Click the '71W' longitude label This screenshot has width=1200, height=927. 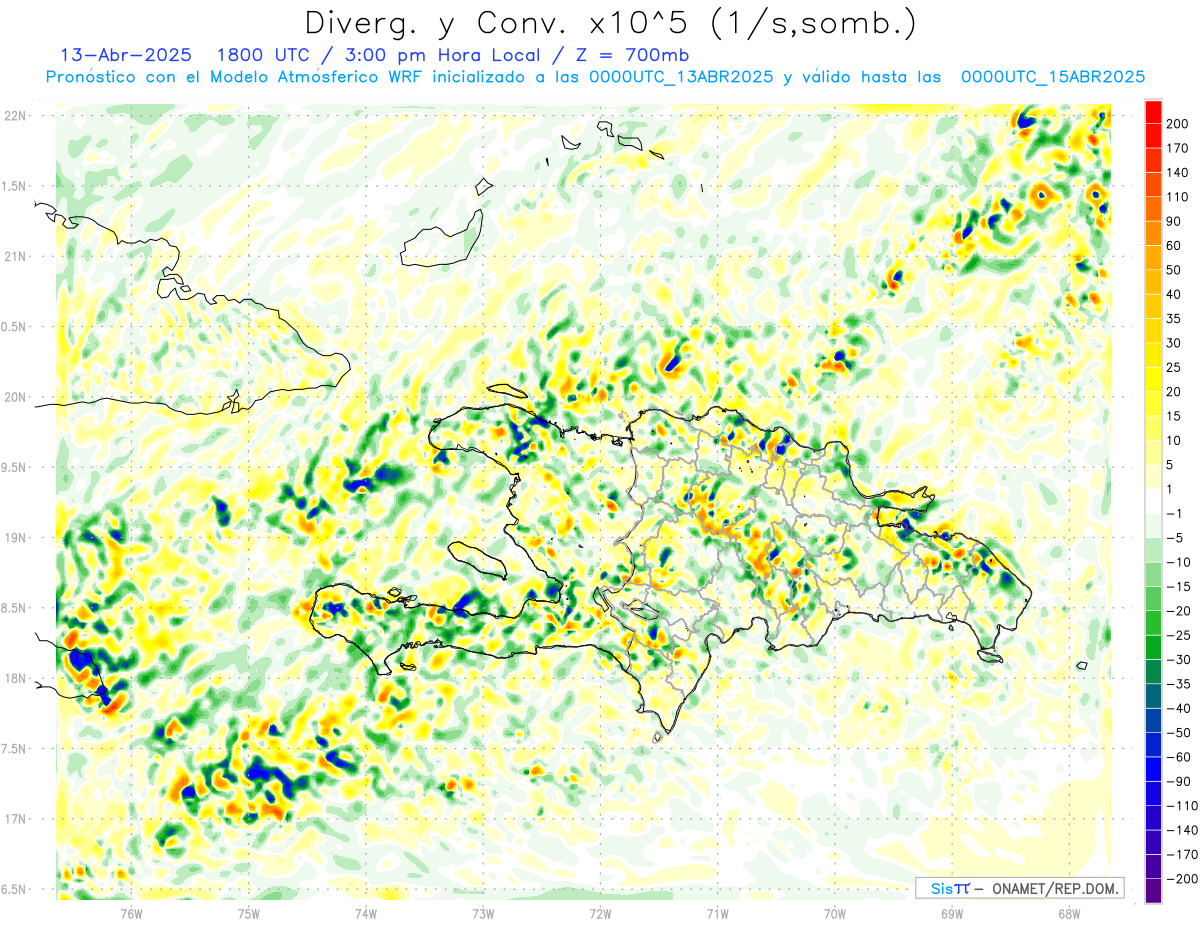pyautogui.click(x=717, y=914)
